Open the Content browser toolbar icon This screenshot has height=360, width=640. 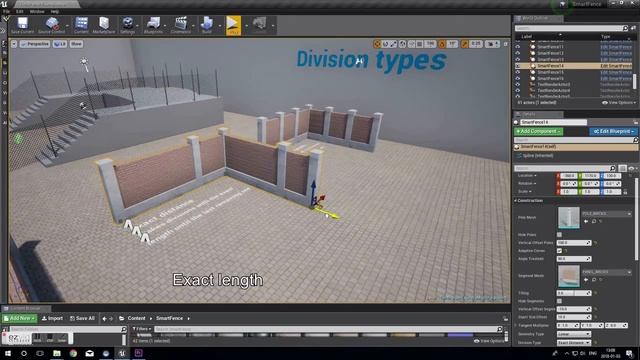click(81, 25)
